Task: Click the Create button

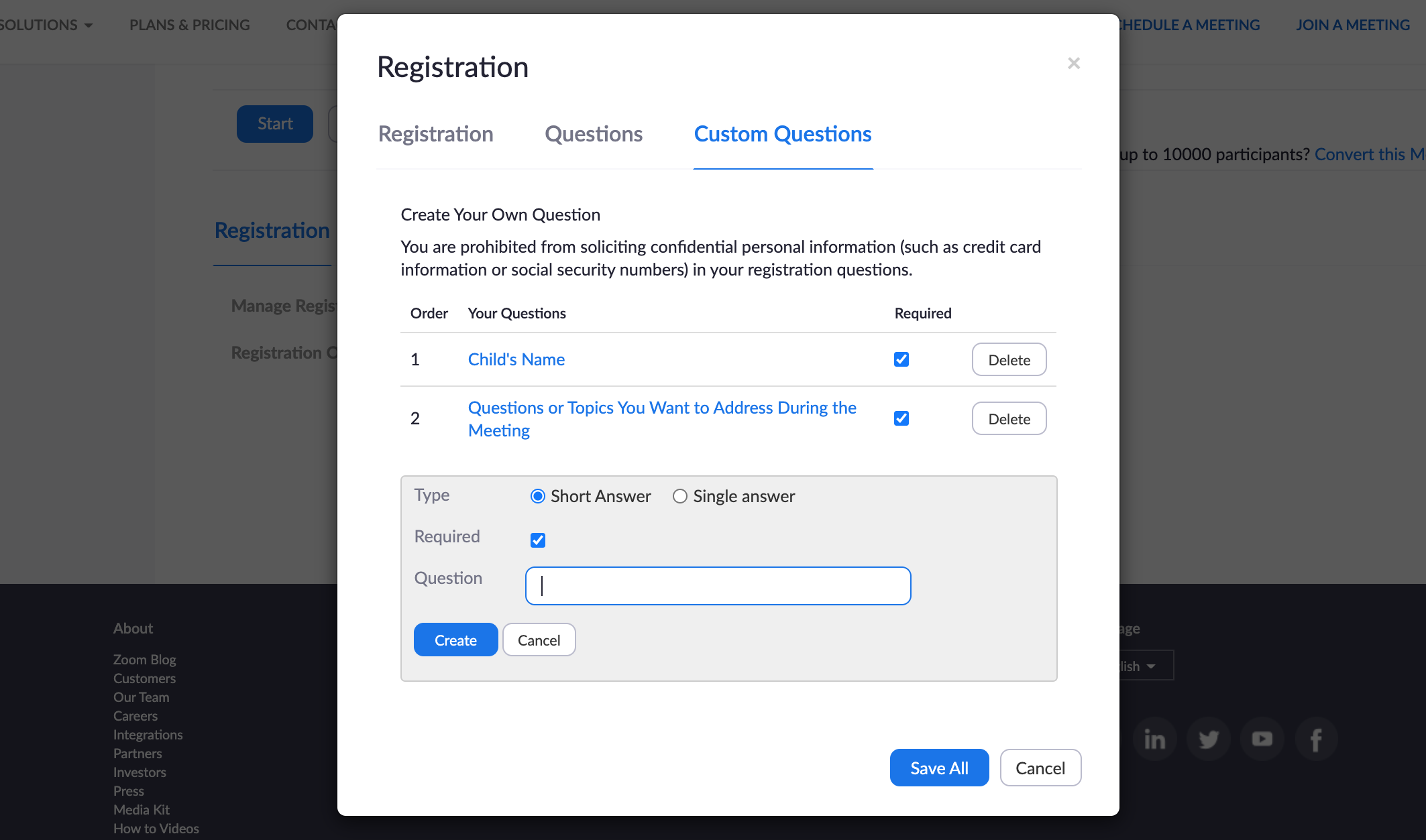Action: point(456,640)
